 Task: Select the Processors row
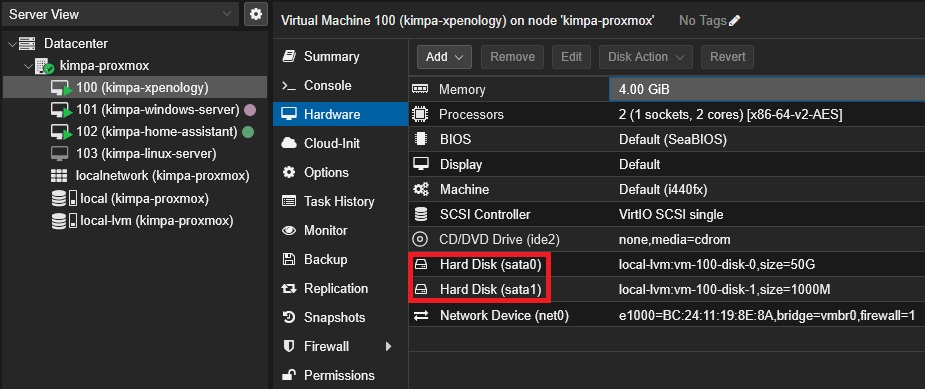(667, 115)
